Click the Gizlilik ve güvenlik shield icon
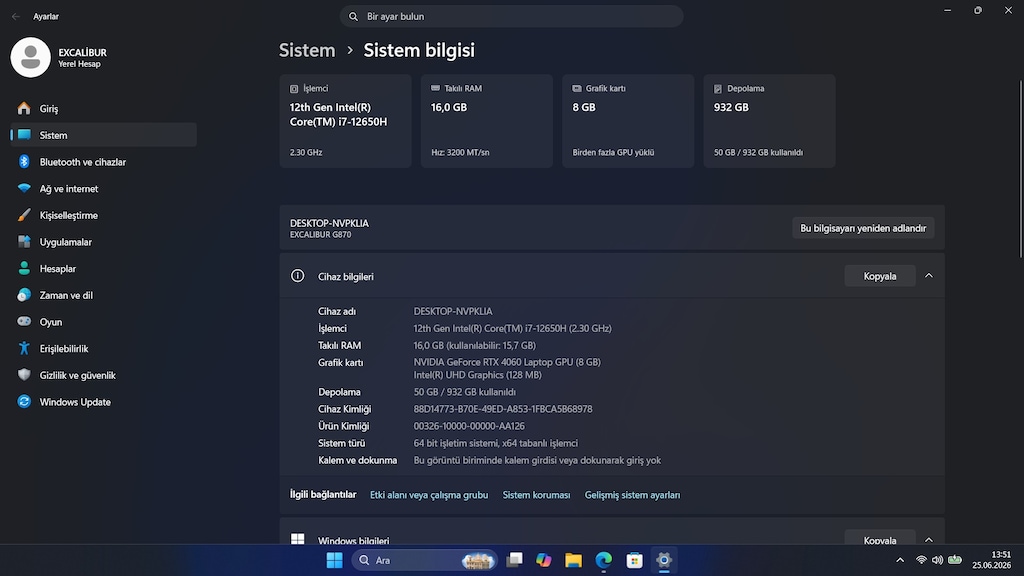 click(x=24, y=375)
